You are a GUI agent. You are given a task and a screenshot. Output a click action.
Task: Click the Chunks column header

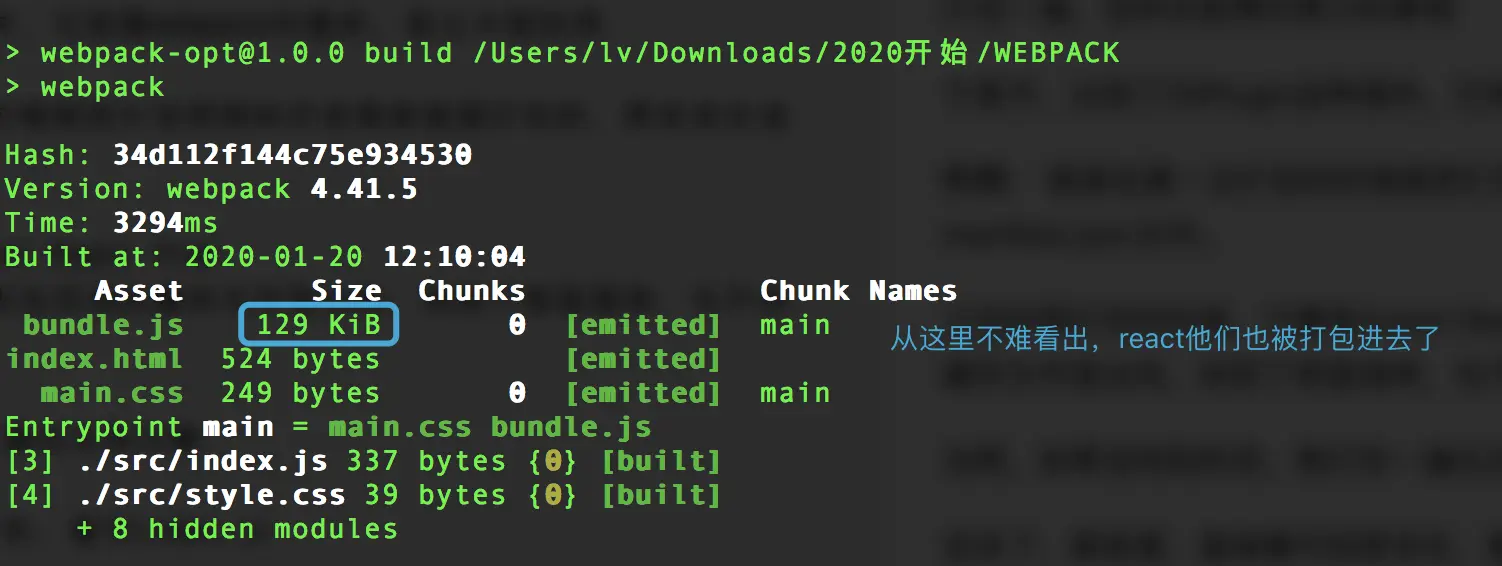[x=472, y=291]
